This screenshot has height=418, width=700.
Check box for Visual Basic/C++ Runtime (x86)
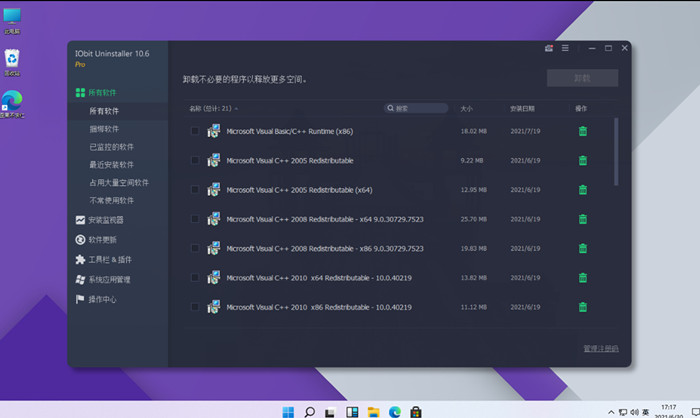pos(195,131)
